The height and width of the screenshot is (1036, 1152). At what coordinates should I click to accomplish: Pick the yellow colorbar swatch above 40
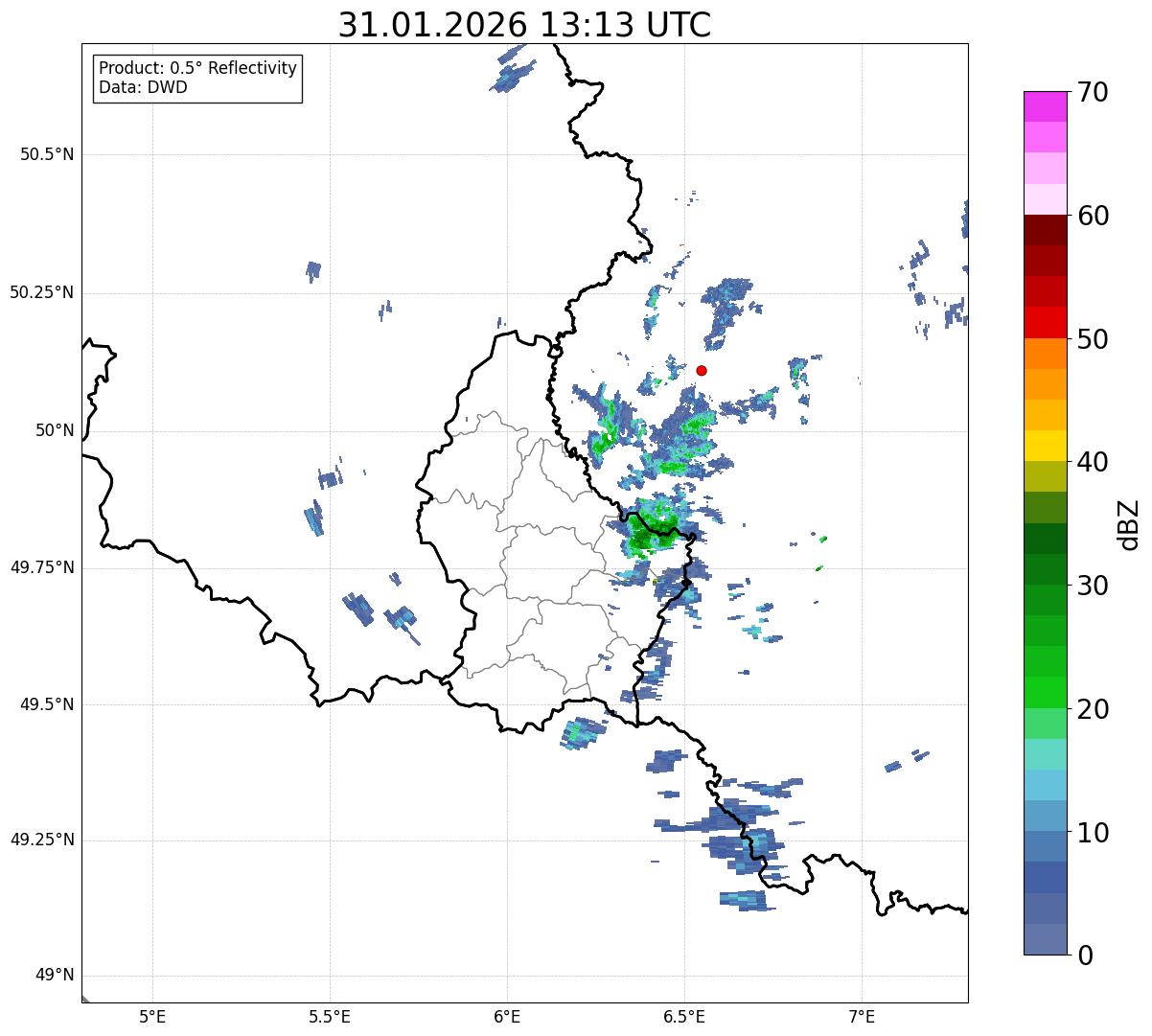pyautogui.click(x=1045, y=446)
